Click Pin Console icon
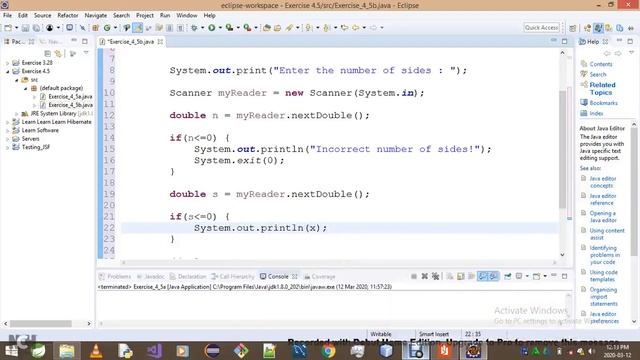640x360 pixels. click(507, 276)
